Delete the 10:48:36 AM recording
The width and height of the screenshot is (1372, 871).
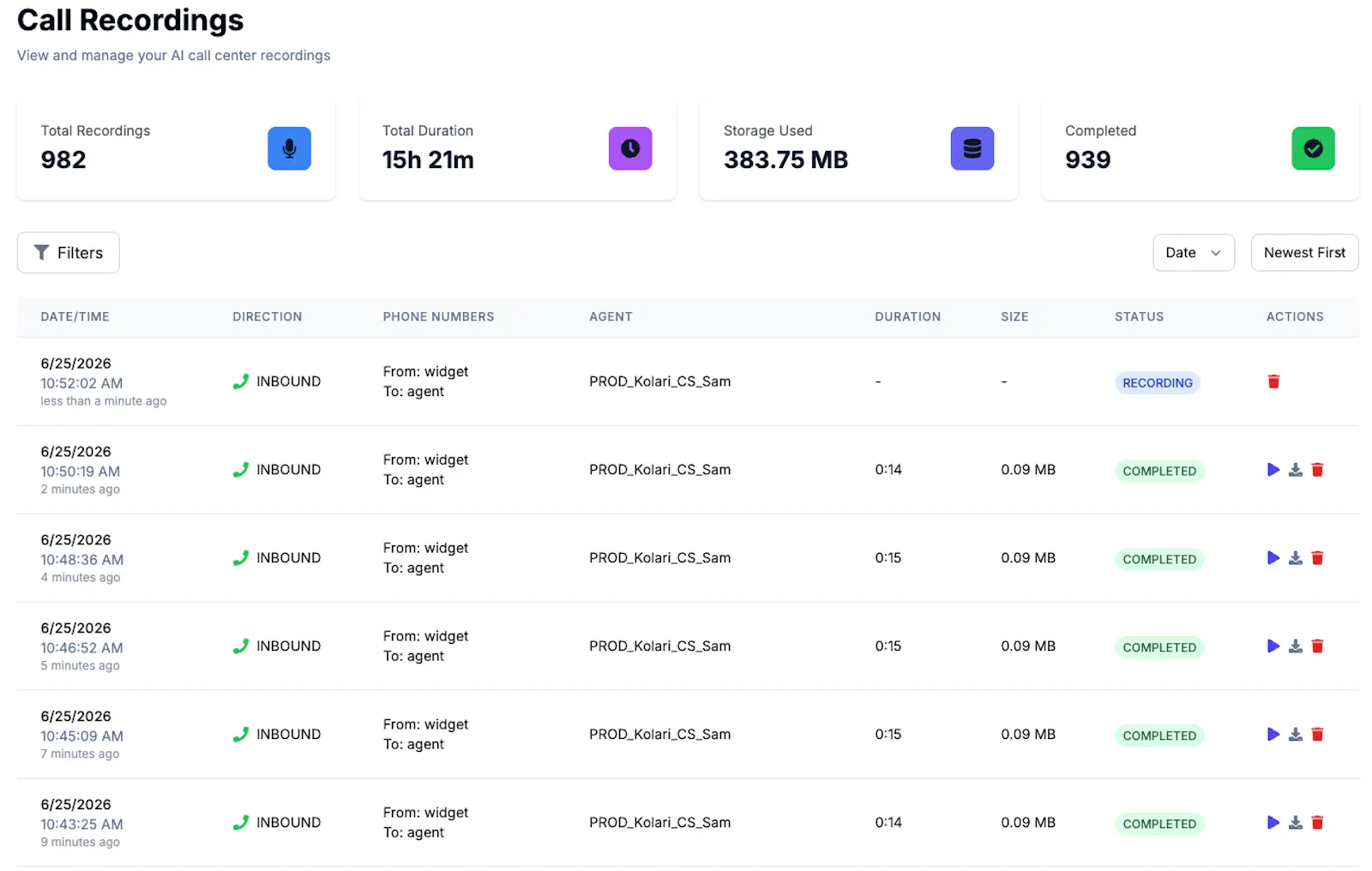click(1318, 558)
